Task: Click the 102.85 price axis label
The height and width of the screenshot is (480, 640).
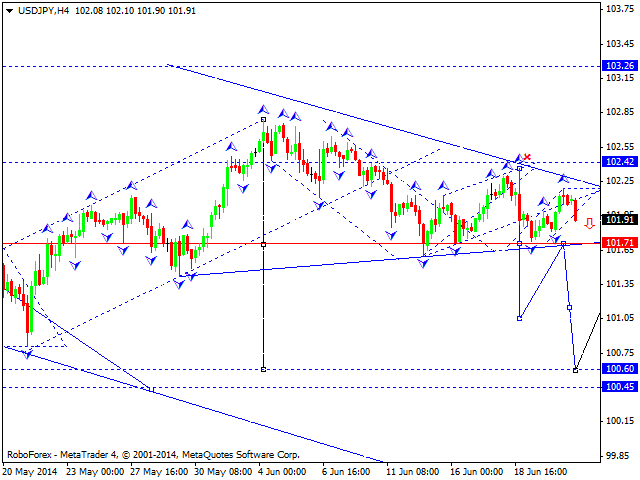Action: [620, 112]
